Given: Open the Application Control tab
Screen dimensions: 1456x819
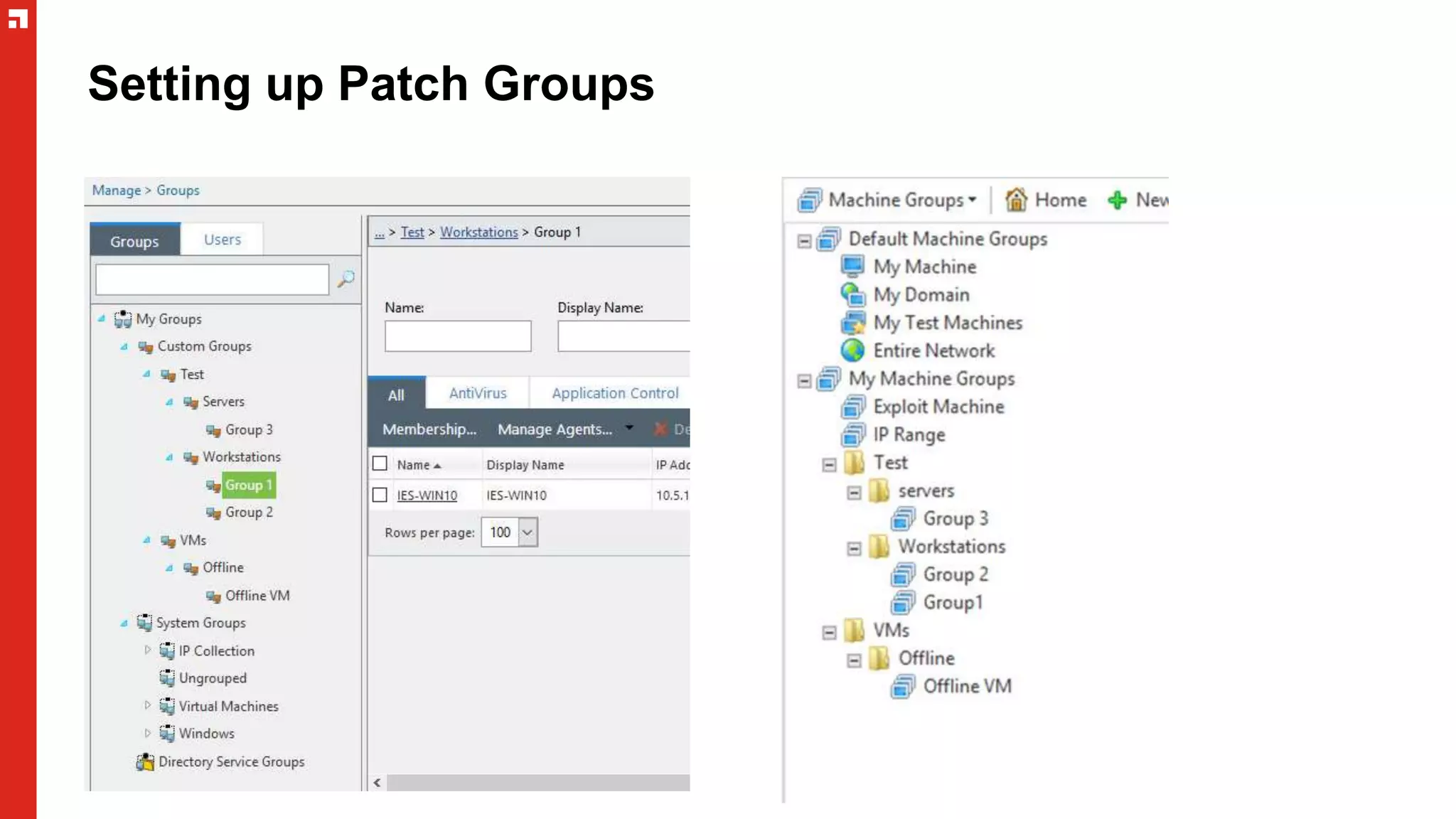Looking at the screenshot, I should [x=615, y=393].
